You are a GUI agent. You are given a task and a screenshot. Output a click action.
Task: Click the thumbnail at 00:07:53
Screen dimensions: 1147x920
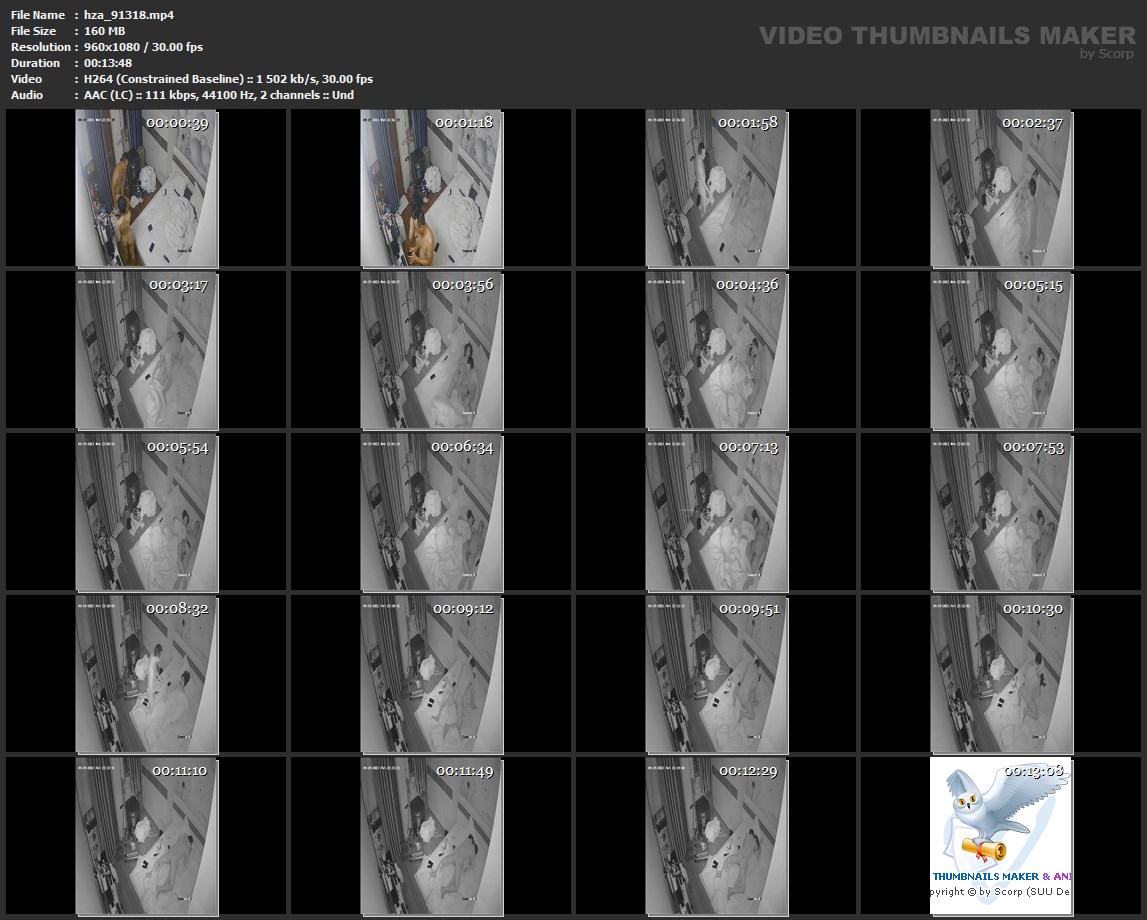[x=1001, y=512]
